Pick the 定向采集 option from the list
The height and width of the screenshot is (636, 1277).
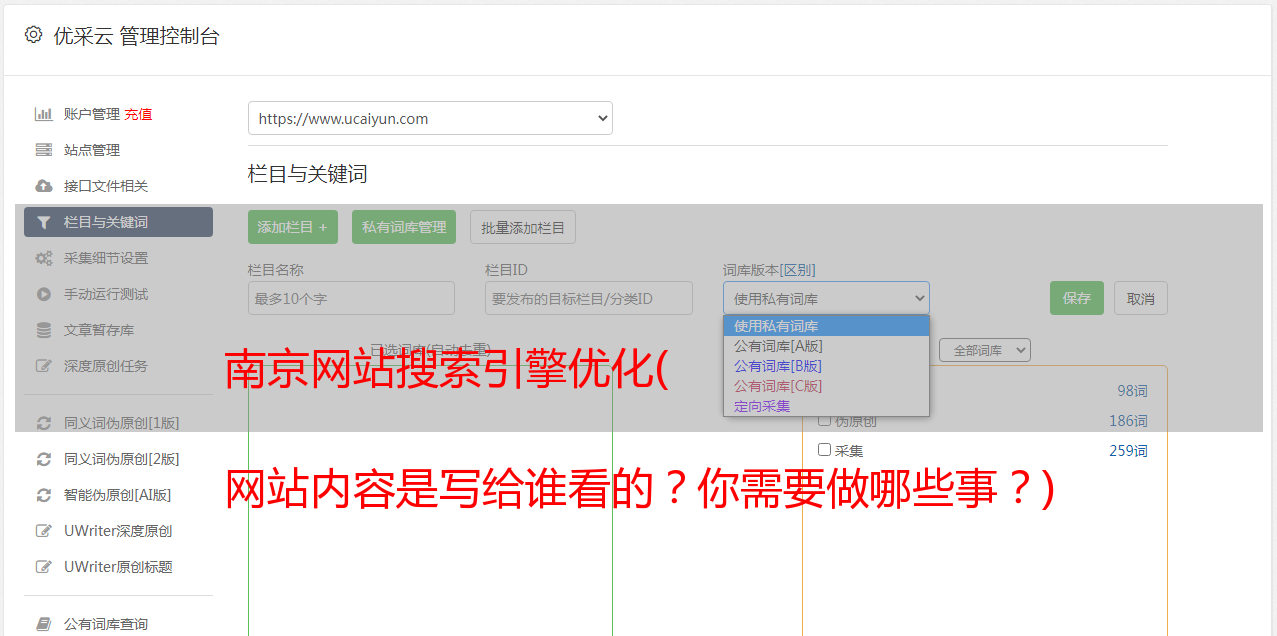[826, 406]
